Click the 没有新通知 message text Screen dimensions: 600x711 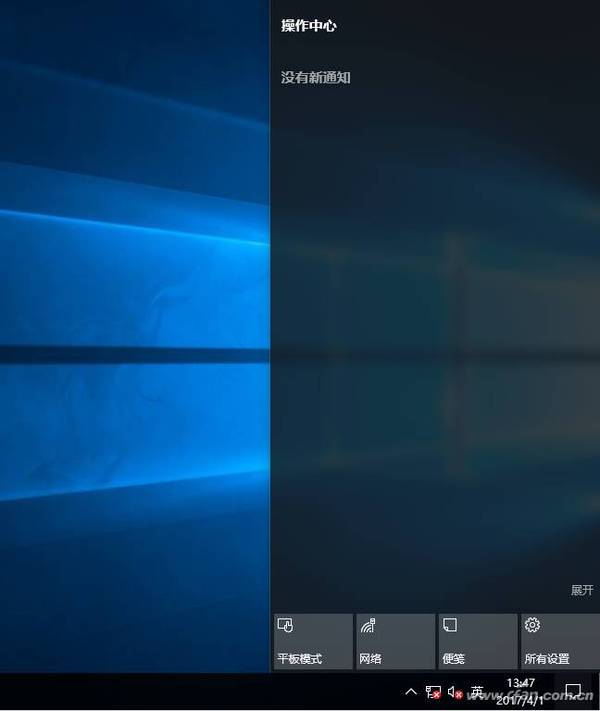[316, 77]
